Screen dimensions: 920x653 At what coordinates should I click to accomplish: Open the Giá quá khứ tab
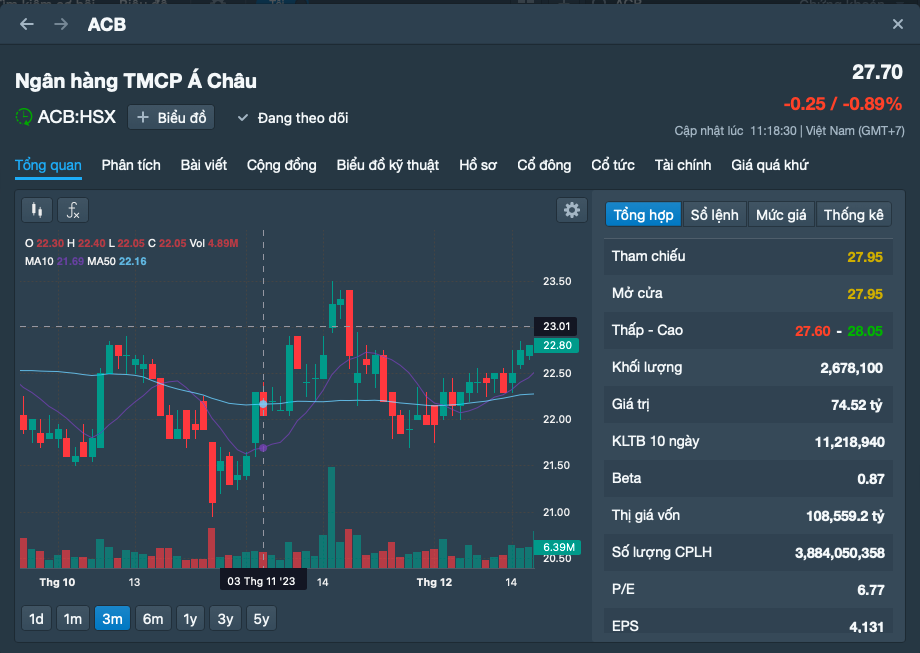click(x=770, y=165)
